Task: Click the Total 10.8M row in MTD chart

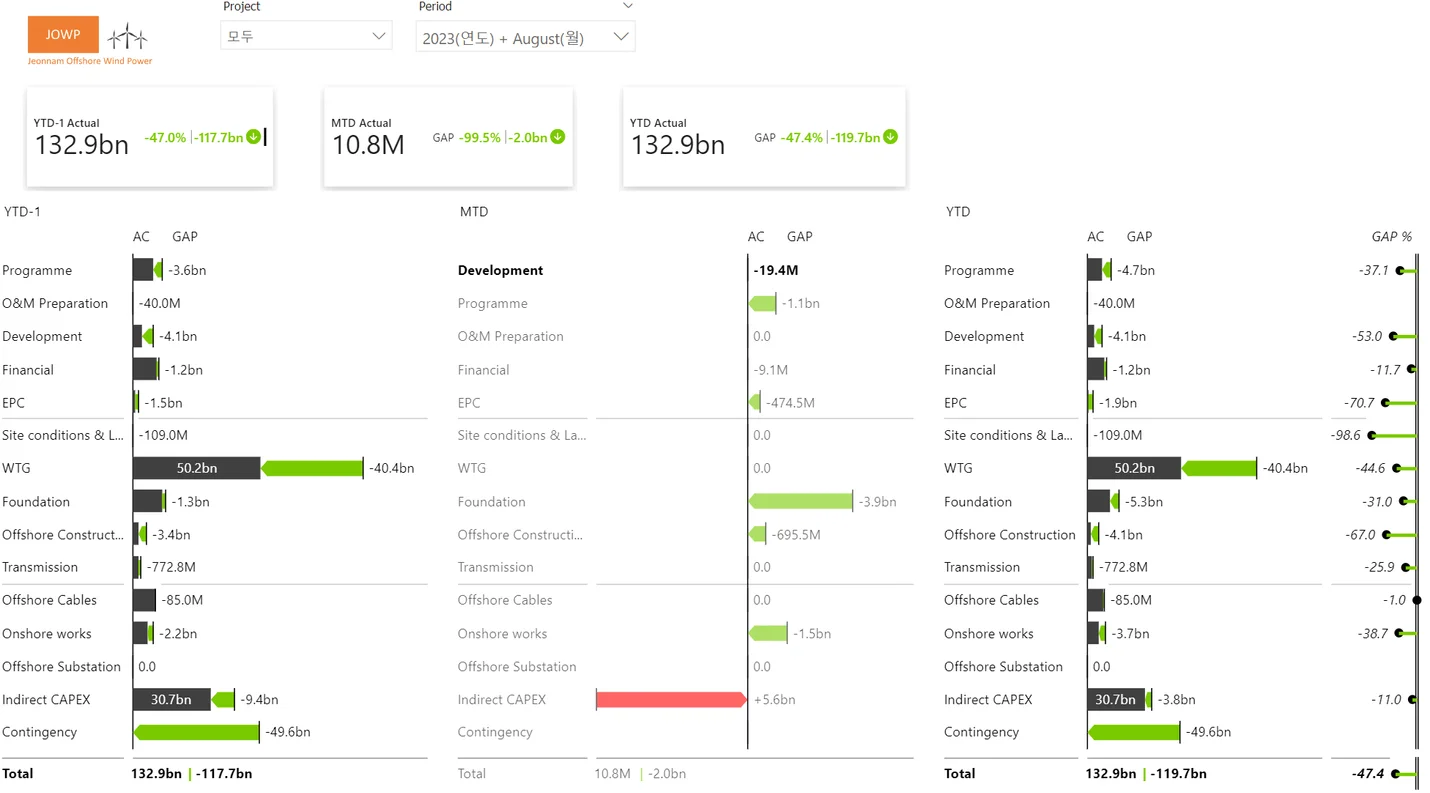Action: tap(685, 773)
